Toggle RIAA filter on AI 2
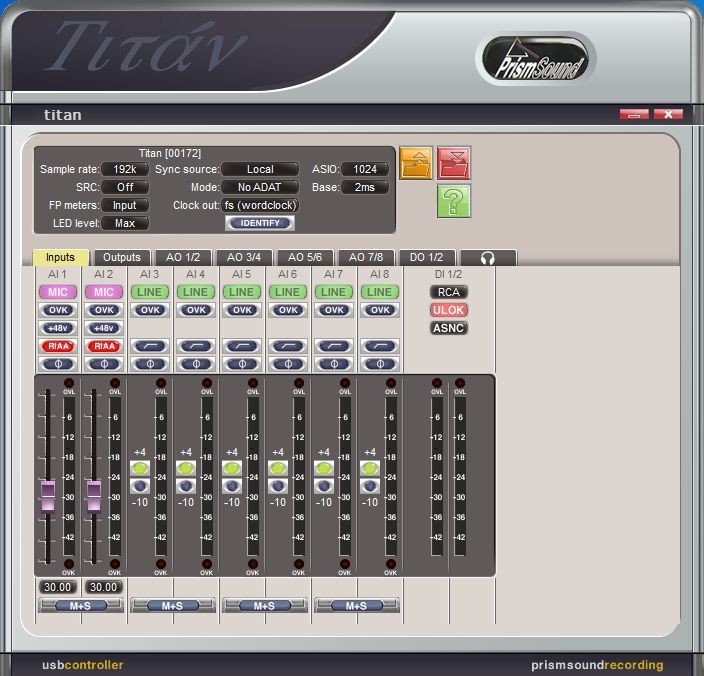The width and height of the screenshot is (704, 676). tap(104, 346)
